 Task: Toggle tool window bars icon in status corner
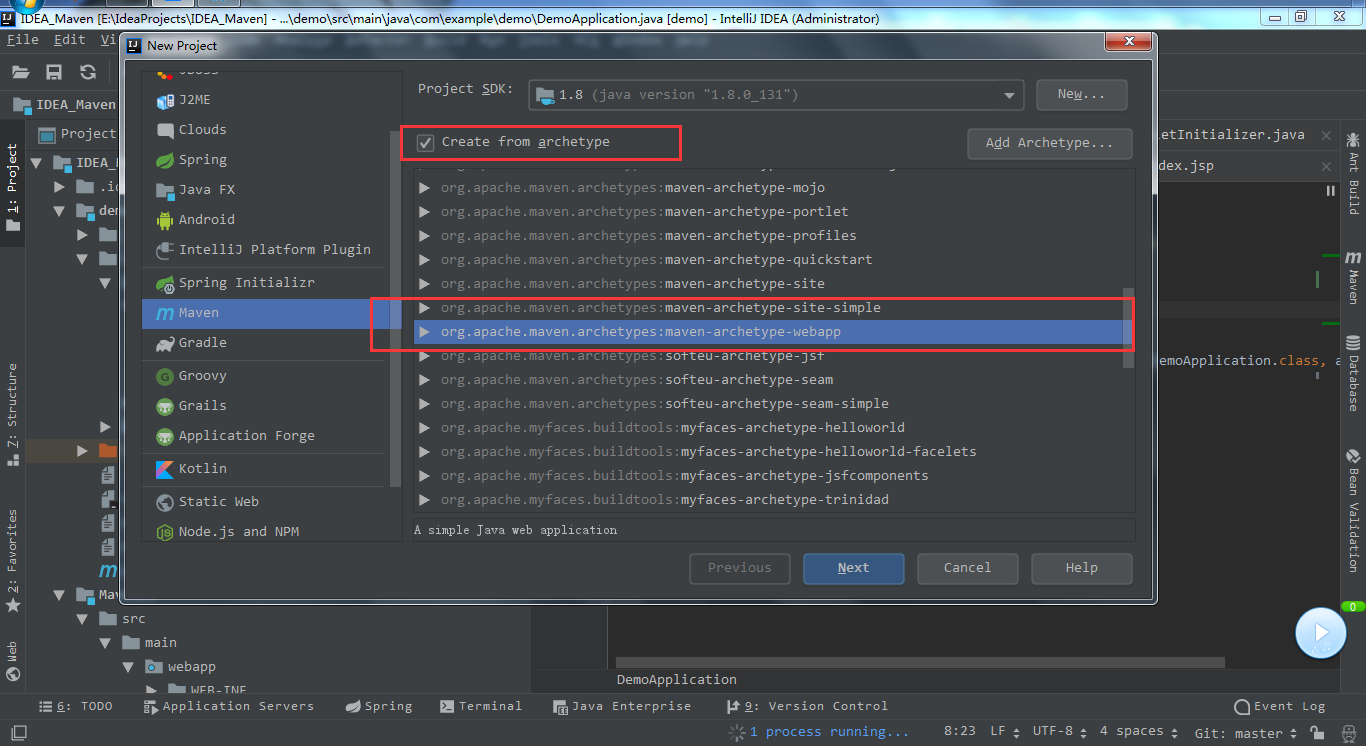click(x=18, y=733)
